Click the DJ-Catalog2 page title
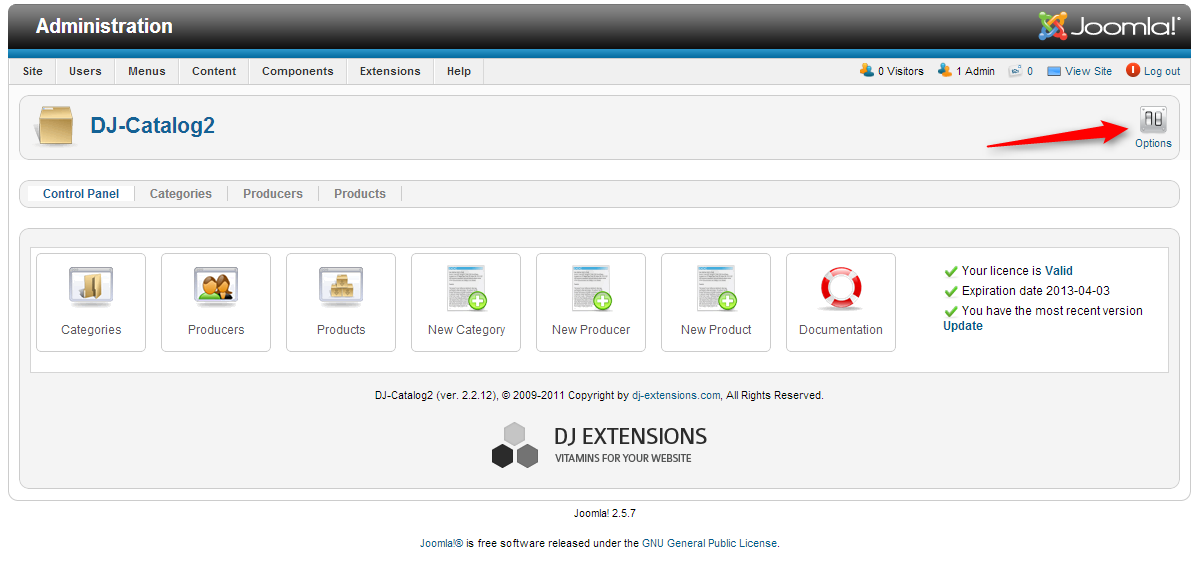This screenshot has width=1199, height=566. pos(153,125)
